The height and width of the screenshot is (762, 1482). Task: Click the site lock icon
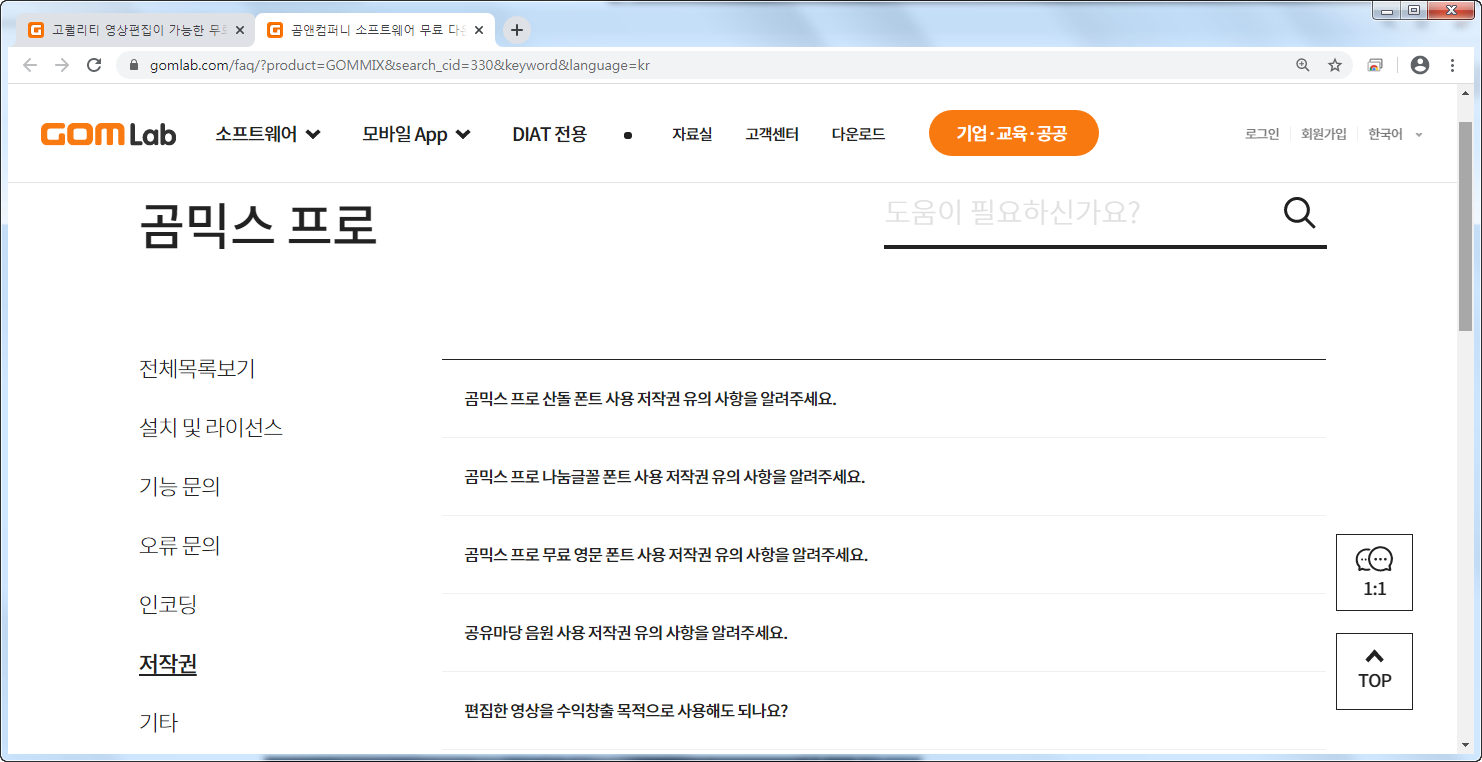pyautogui.click(x=133, y=65)
